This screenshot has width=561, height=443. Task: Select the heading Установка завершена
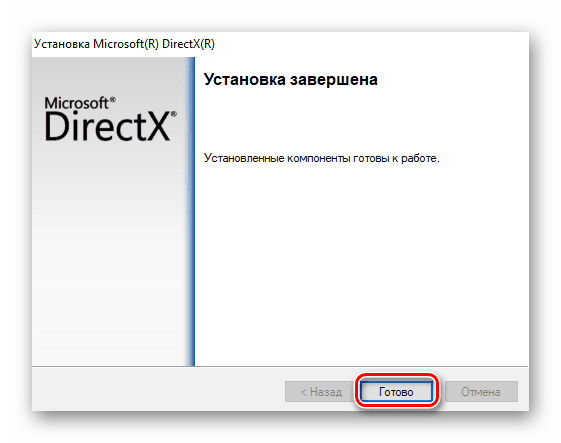291,79
